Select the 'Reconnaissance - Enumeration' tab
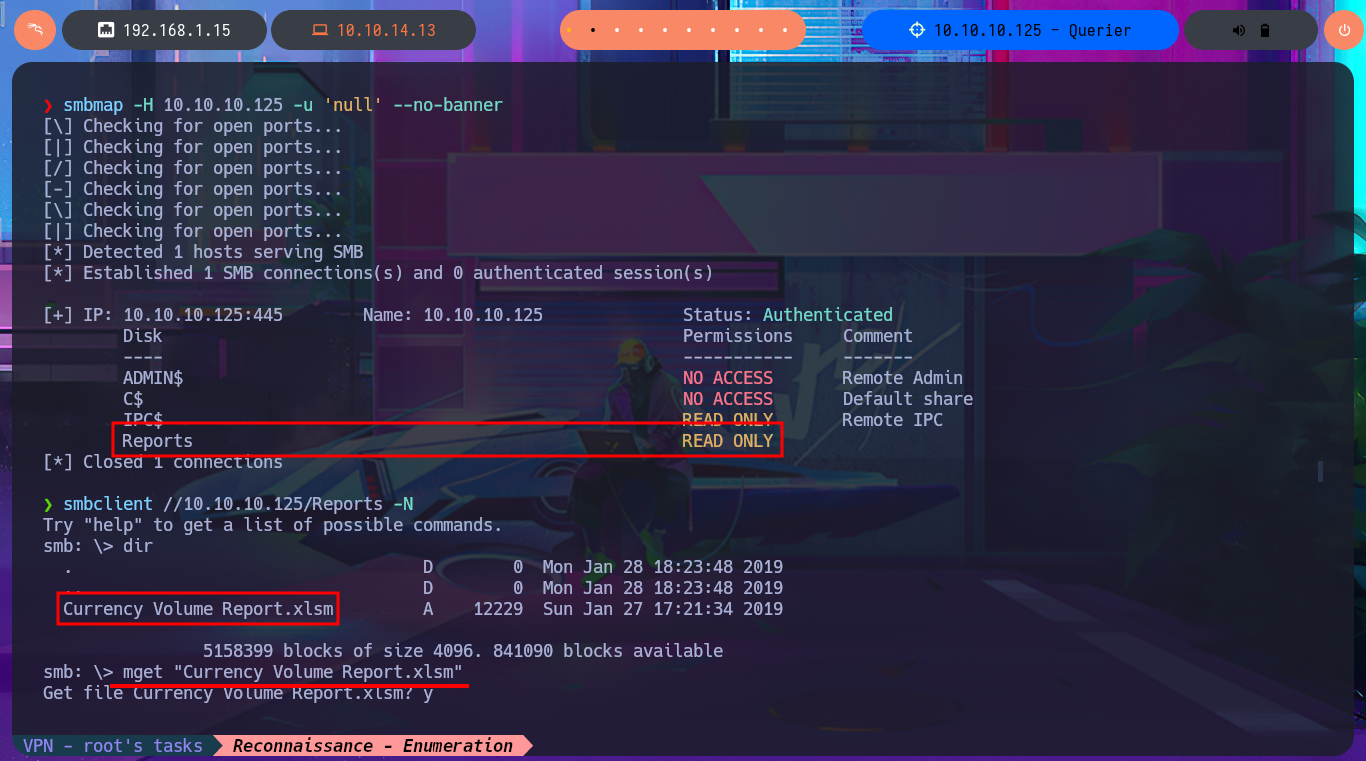 pos(373,746)
